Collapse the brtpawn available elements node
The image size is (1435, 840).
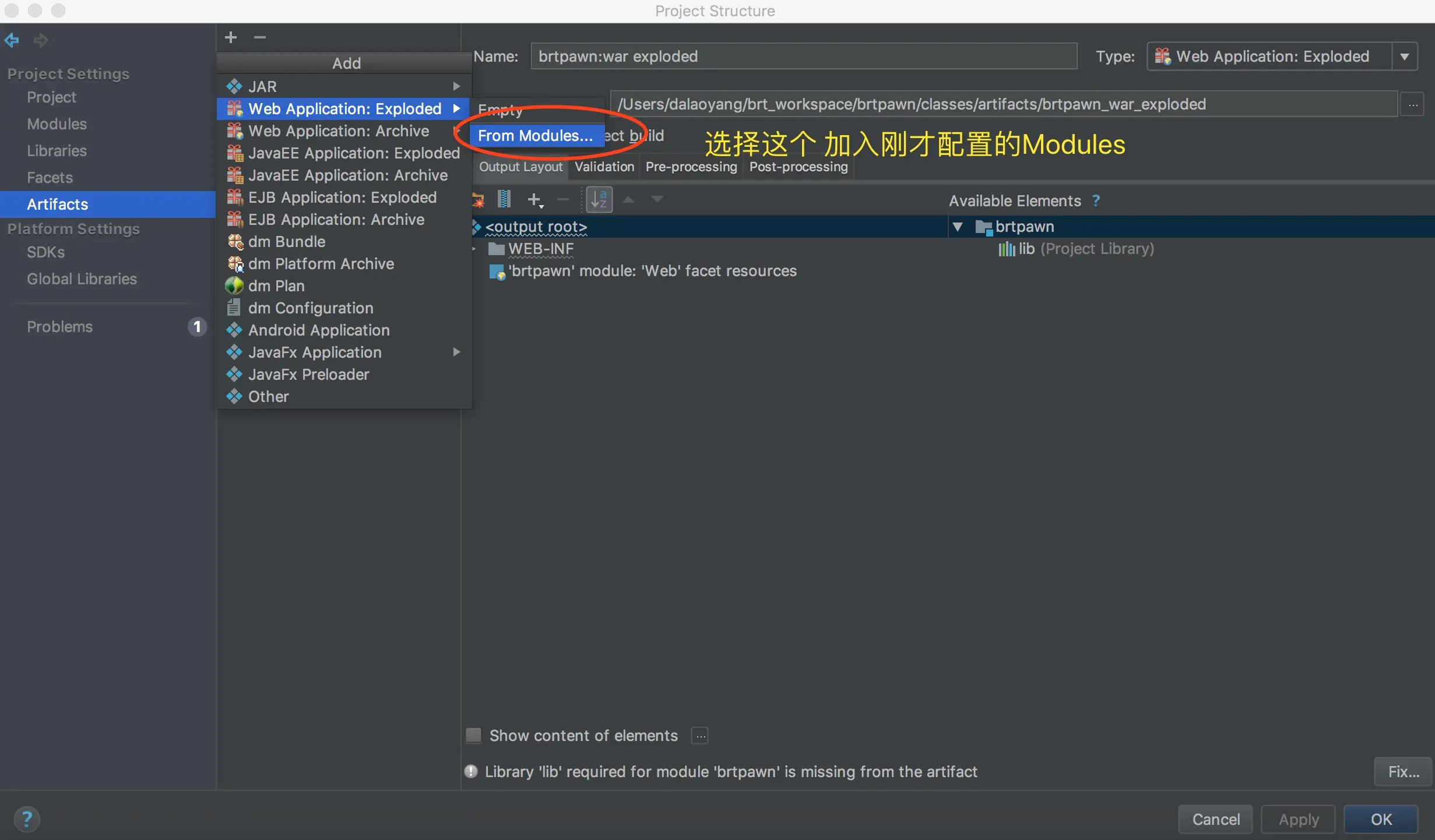point(957,226)
